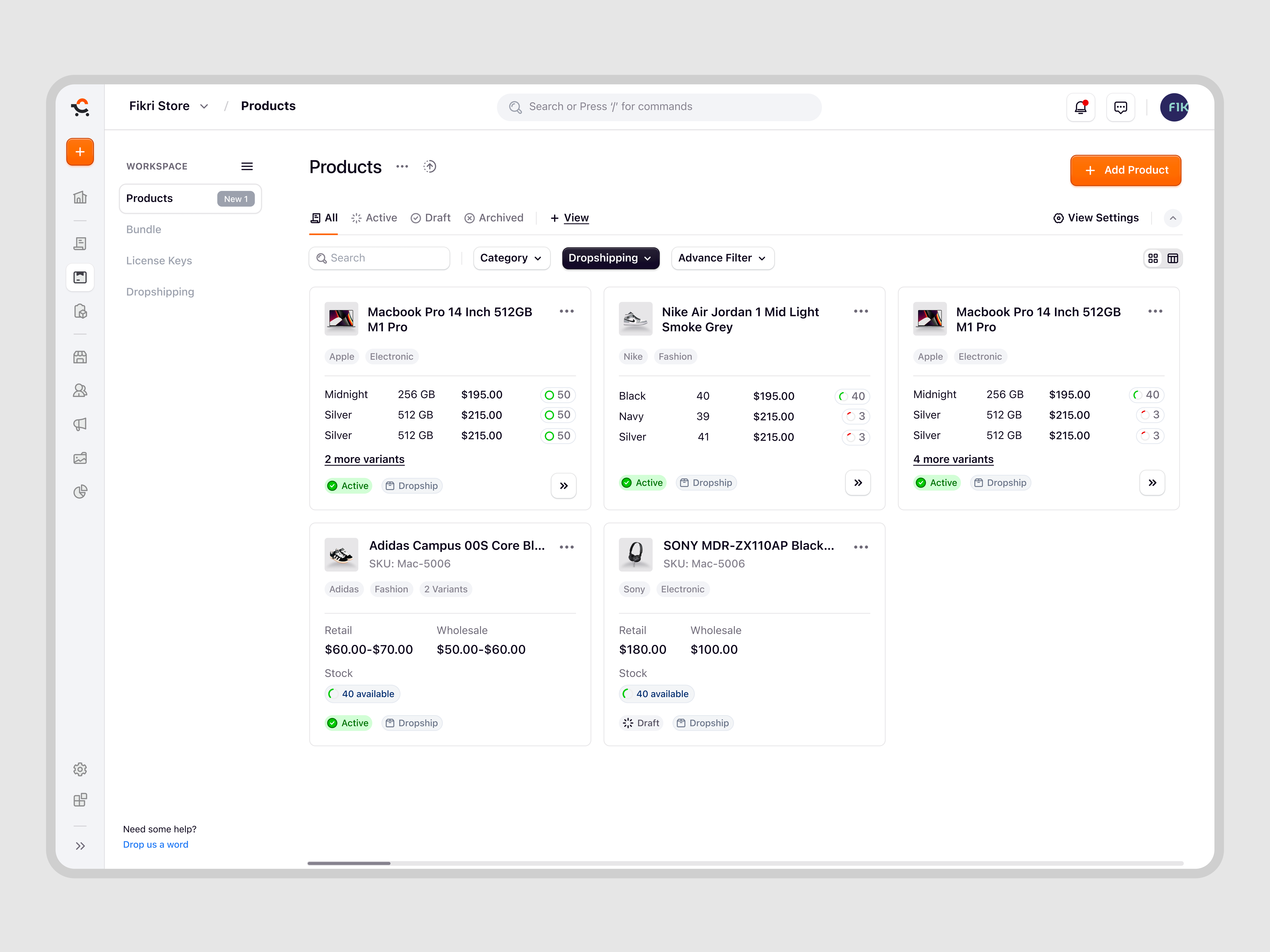Open the Category filter dropdown
The width and height of the screenshot is (1270, 952).
[x=511, y=258]
